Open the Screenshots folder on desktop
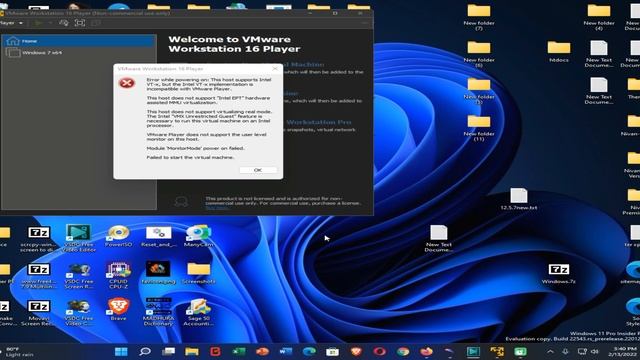 tap(198, 273)
